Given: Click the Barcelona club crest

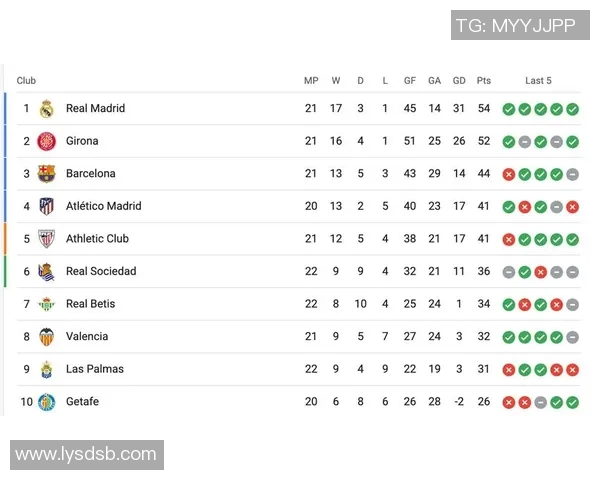Looking at the screenshot, I should [46, 173].
